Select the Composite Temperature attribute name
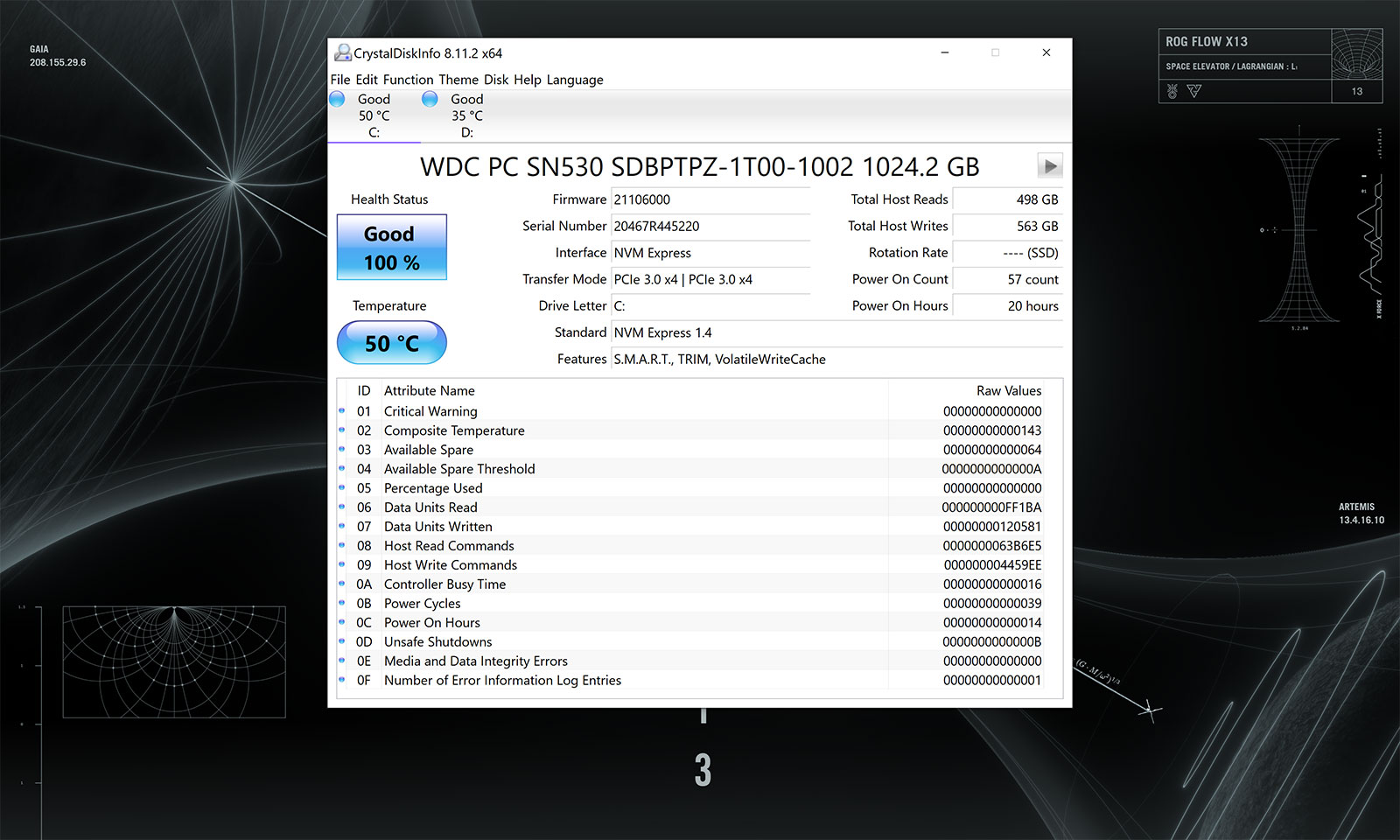The image size is (1400, 840). tap(454, 430)
